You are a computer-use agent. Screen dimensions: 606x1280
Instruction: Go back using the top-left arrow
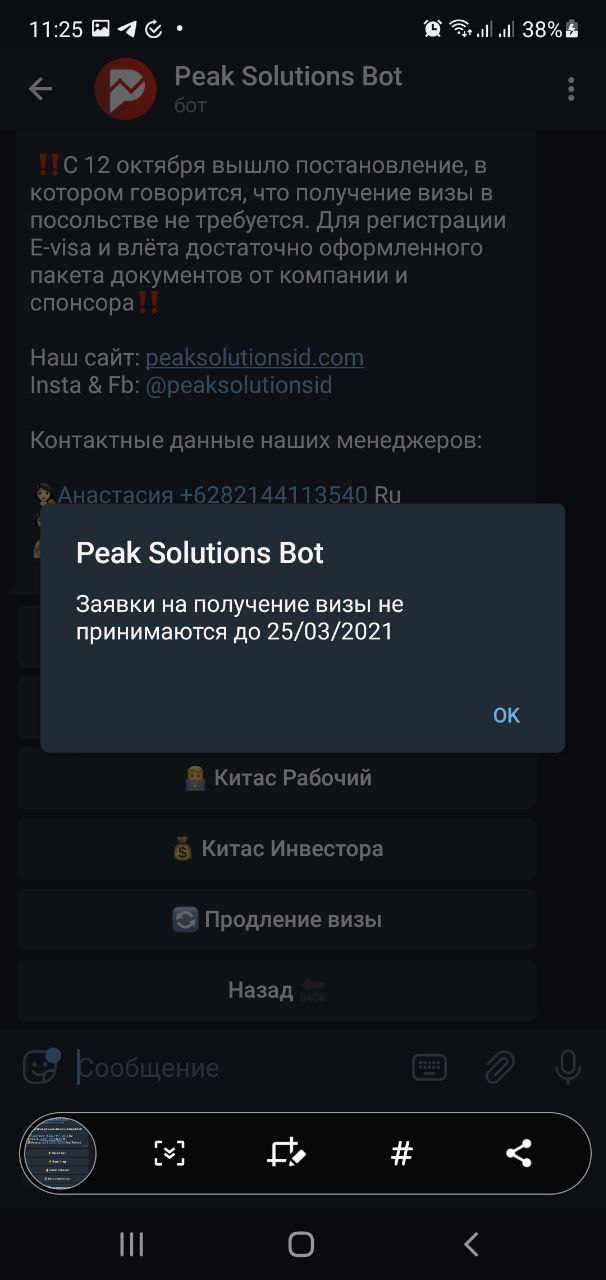coord(40,89)
